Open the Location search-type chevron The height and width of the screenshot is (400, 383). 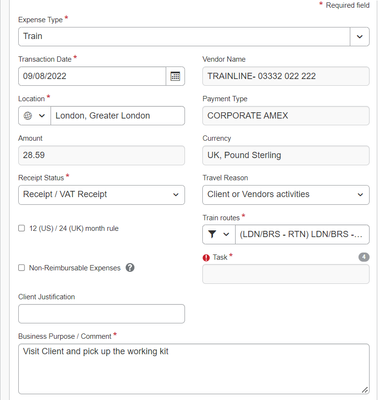coord(42,116)
